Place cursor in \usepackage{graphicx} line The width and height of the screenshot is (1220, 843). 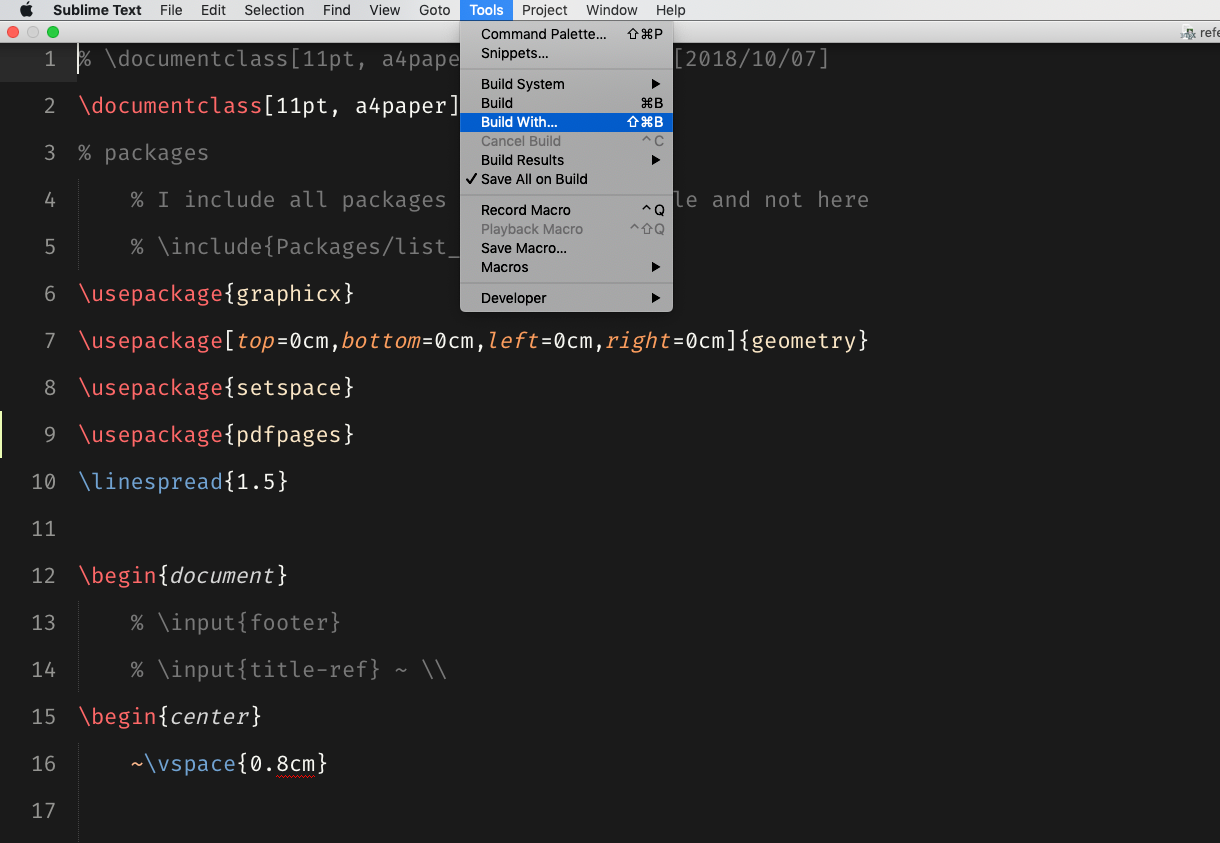click(216, 294)
